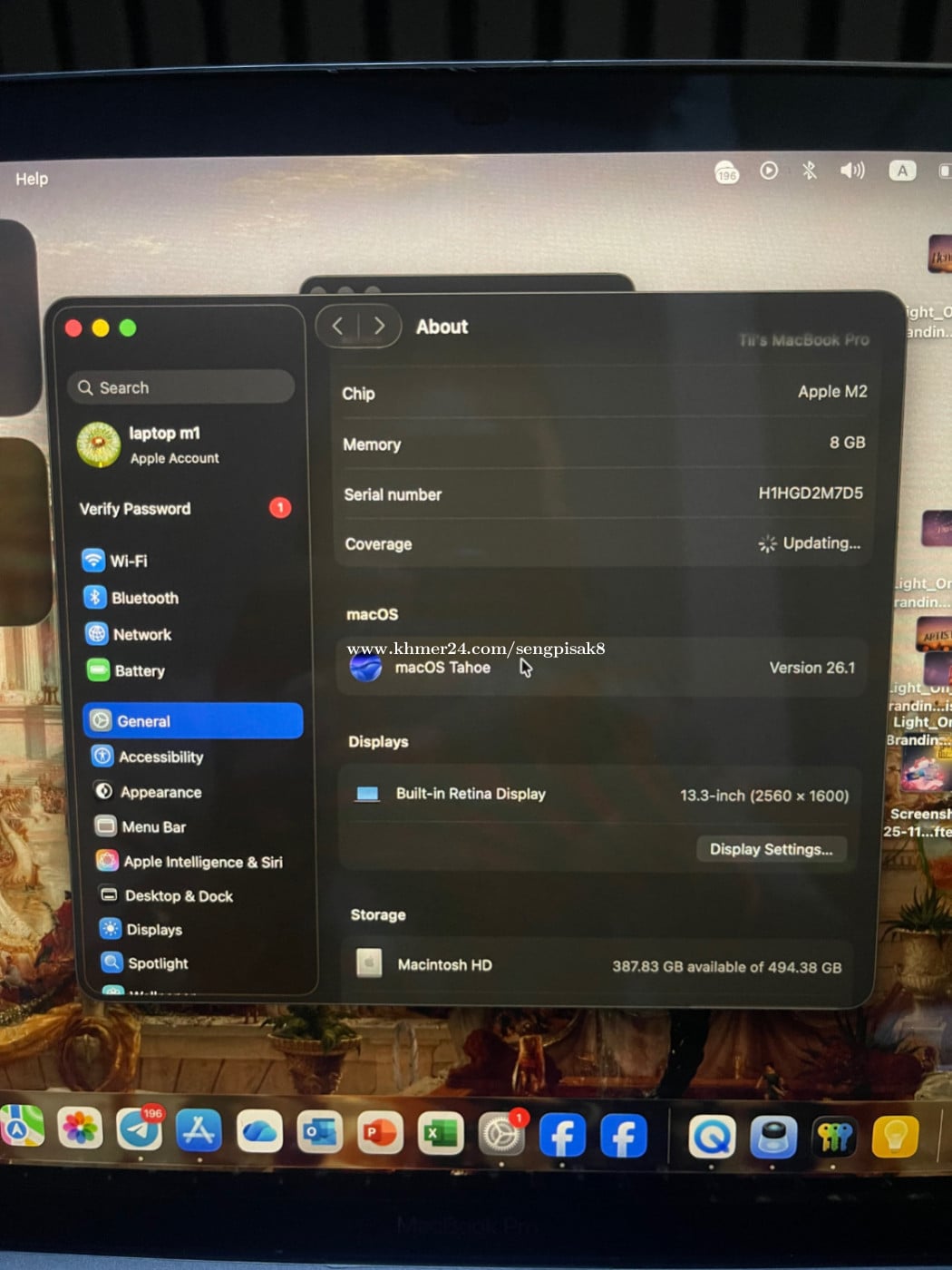Launch App Store from the Dock

click(199, 1131)
